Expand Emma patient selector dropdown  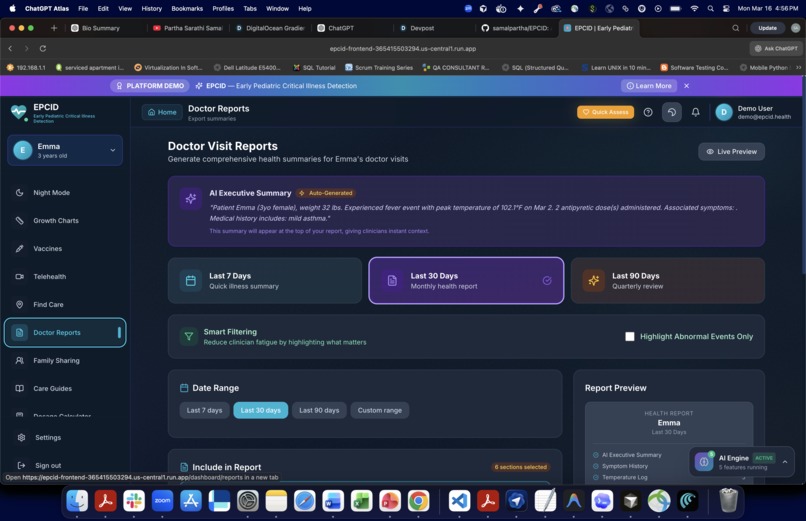(x=65, y=151)
